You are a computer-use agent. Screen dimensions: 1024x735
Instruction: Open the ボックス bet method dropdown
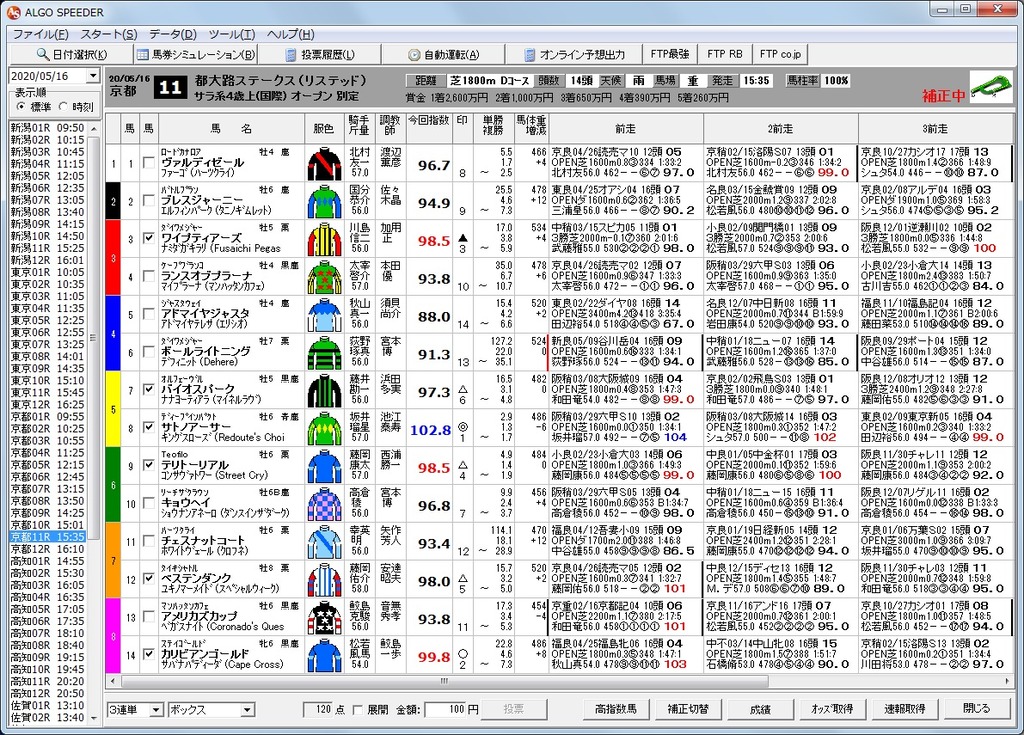pyautogui.click(x=247, y=710)
